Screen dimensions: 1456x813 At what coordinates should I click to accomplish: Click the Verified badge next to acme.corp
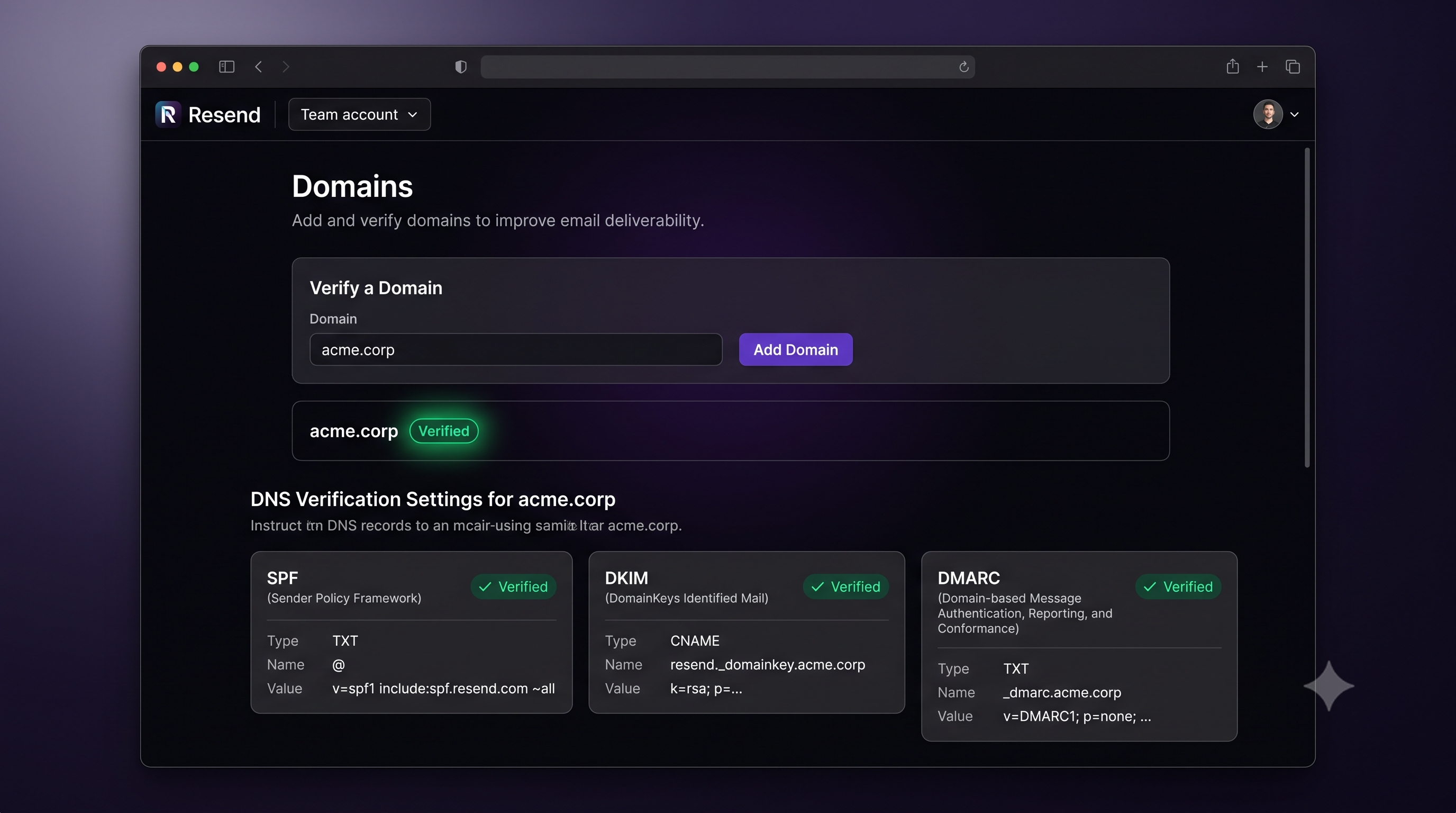[444, 431]
